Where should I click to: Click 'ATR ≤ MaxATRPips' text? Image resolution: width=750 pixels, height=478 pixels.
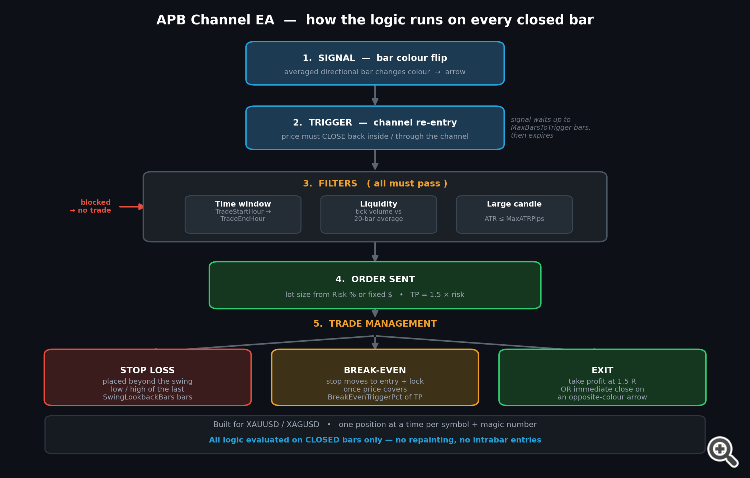click(x=514, y=219)
